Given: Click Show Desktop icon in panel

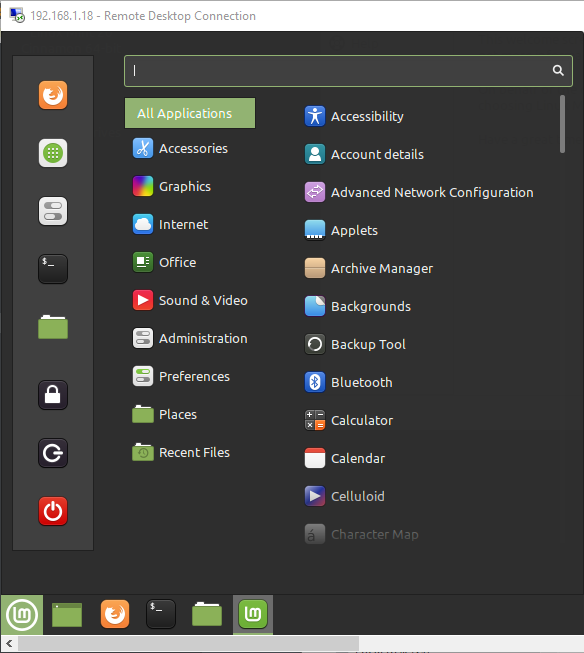Looking at the screenshot, I should point(67,615).
